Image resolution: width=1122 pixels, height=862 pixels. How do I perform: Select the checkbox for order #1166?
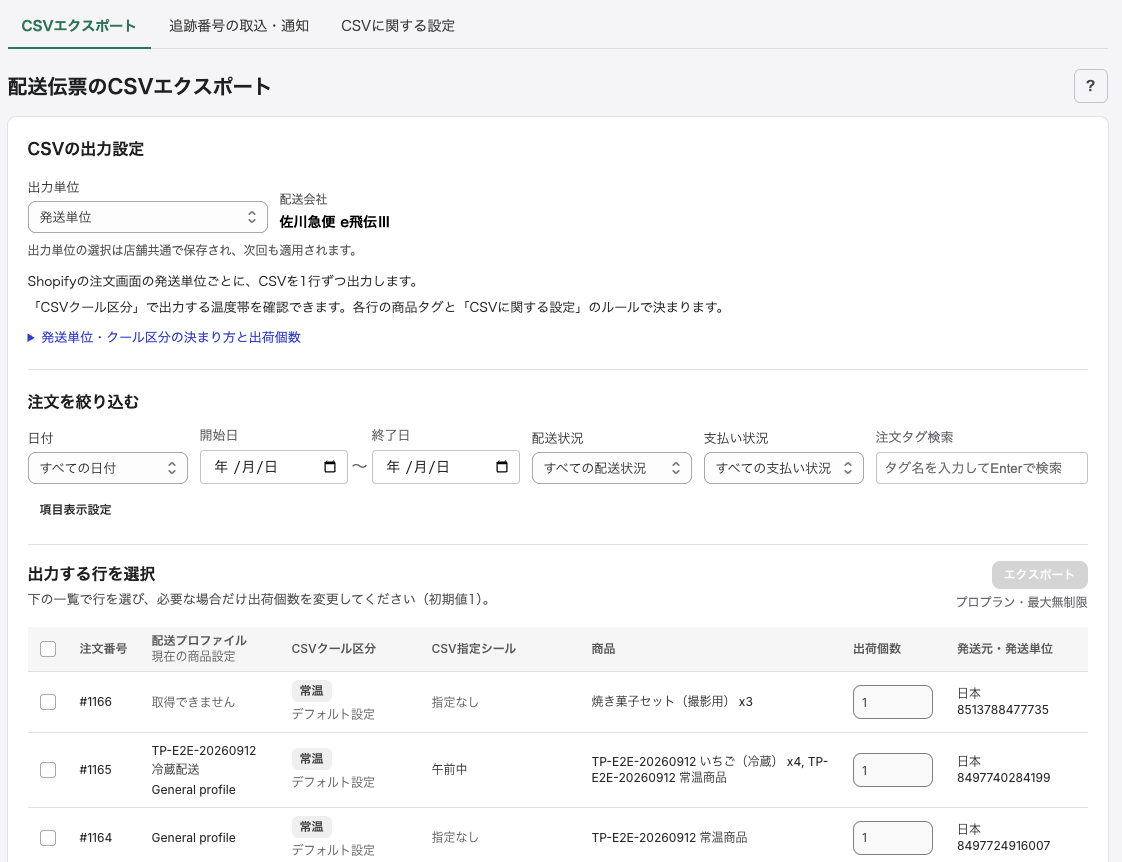(x=48, y=702)
